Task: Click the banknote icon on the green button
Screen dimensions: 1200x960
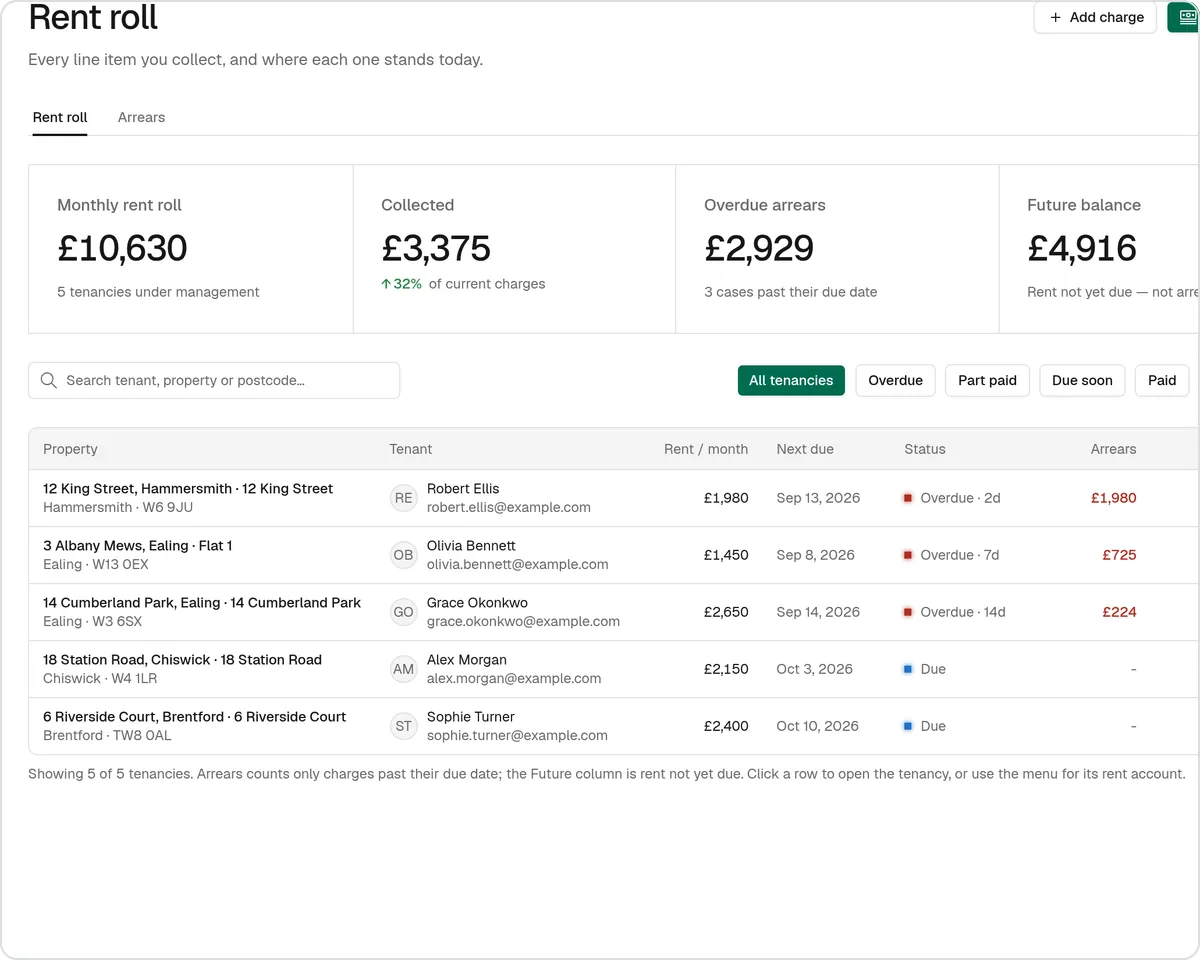Action: click(1188, 17)
